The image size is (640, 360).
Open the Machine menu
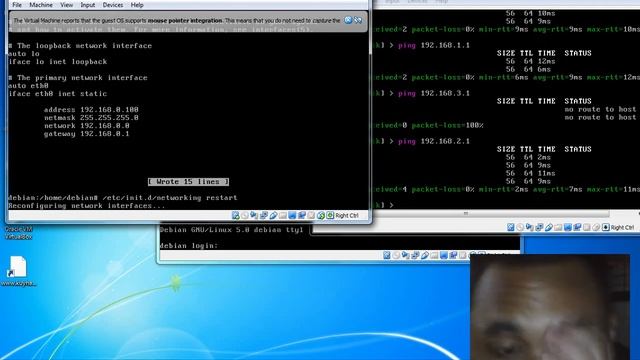click(x=41, y=5)
